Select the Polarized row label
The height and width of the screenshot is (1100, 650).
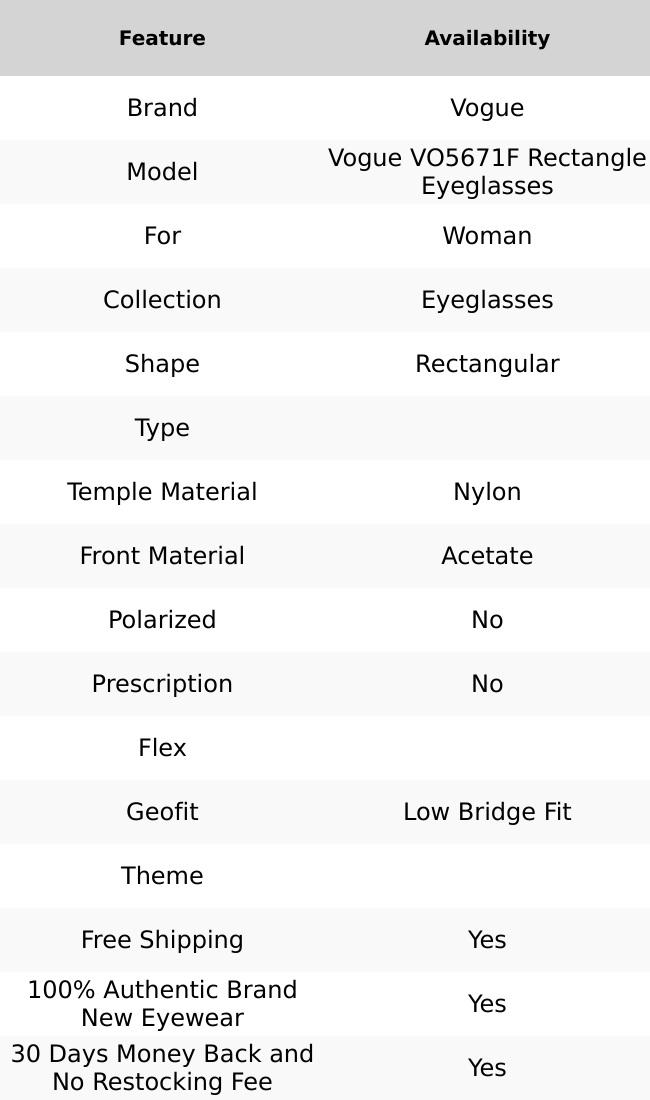tap(162, 620)
